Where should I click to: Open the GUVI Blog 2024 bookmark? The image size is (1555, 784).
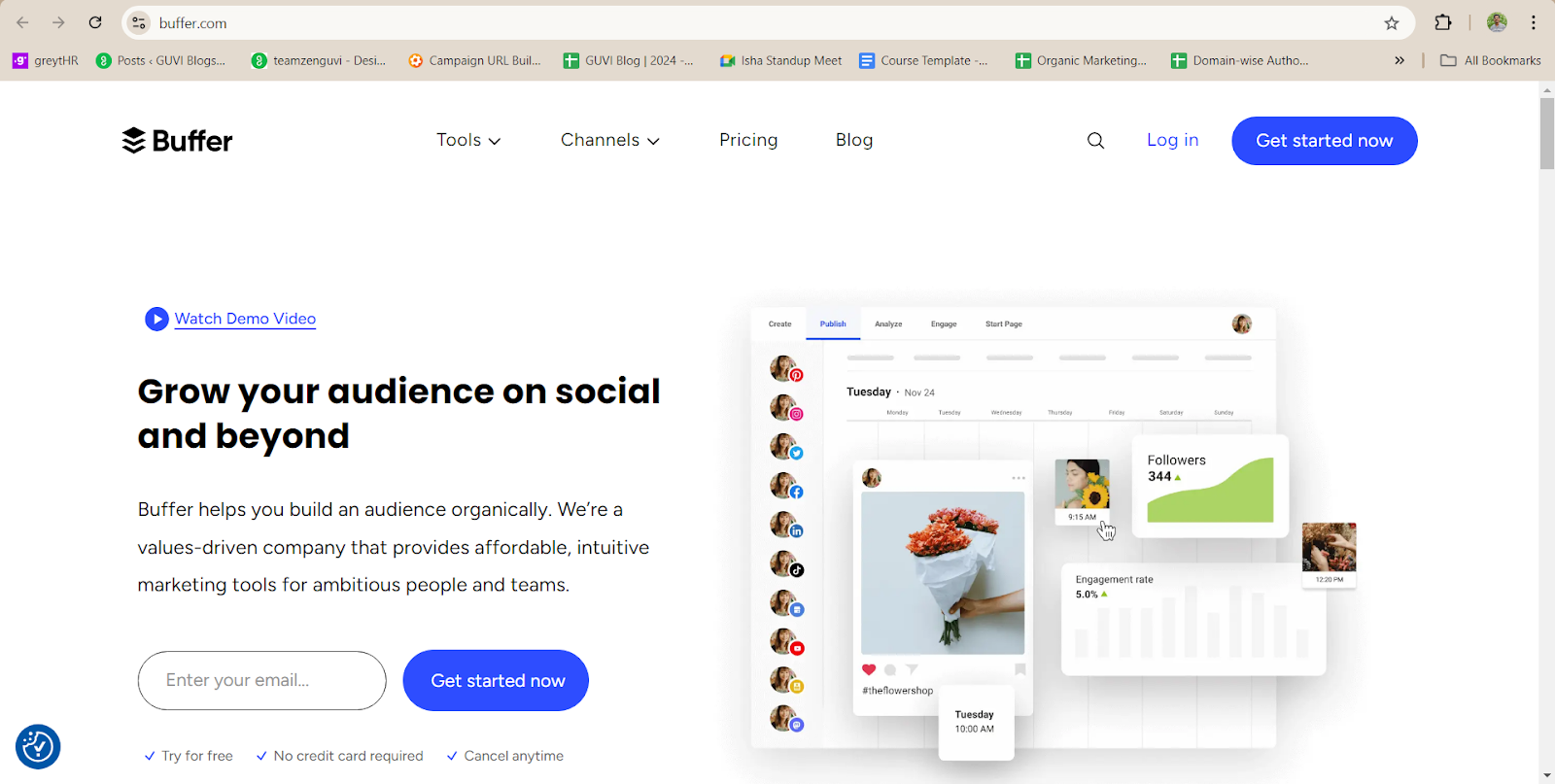[x=628, y=60]
